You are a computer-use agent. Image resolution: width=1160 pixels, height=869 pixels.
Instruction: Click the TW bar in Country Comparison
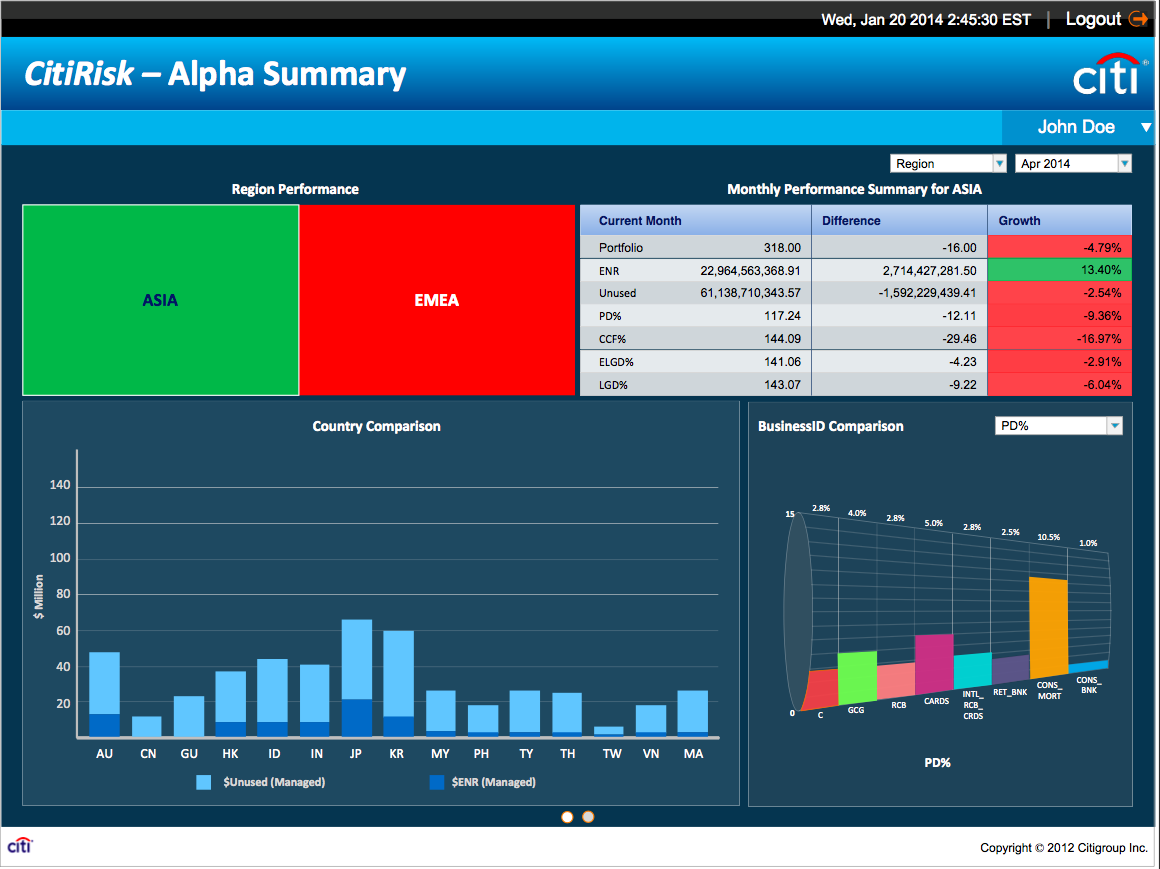pyautogui.click(x=609, y=731)
